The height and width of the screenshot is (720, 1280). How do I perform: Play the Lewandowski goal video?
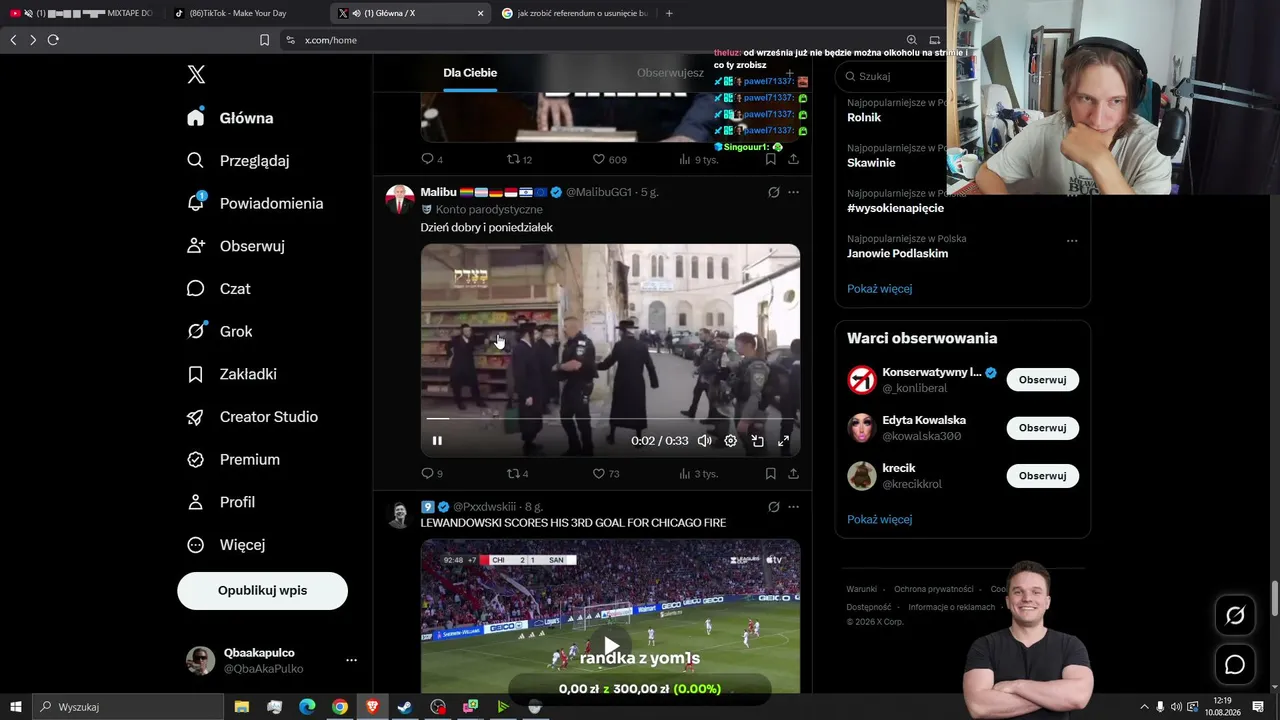[610, 645]
